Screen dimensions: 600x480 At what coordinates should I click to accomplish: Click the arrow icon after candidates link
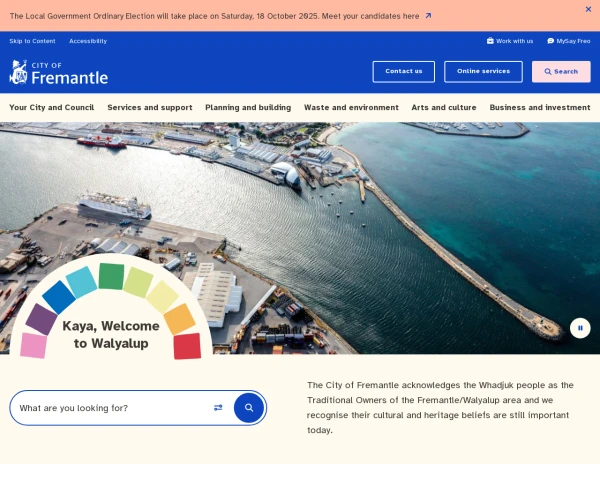pyautogui.click(x=428, y=16)
